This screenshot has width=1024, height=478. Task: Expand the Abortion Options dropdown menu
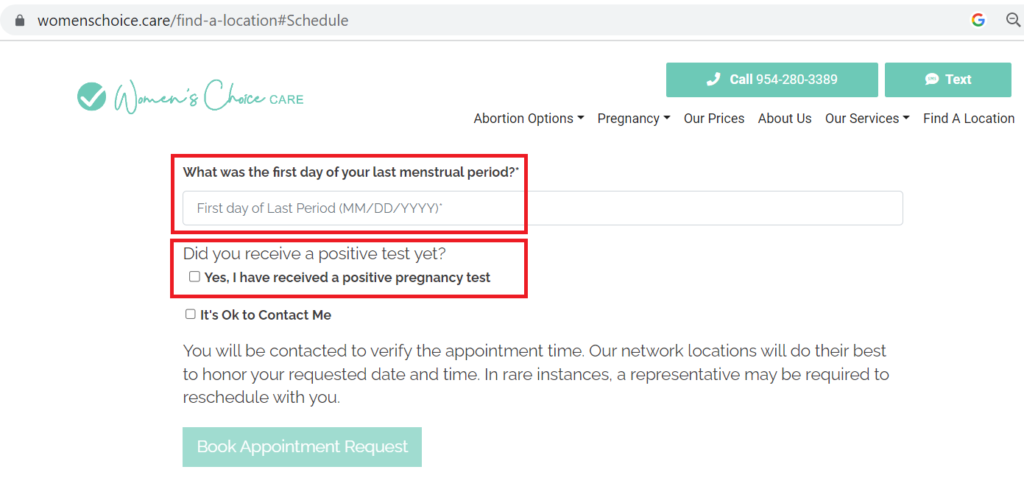coord(528,118)
